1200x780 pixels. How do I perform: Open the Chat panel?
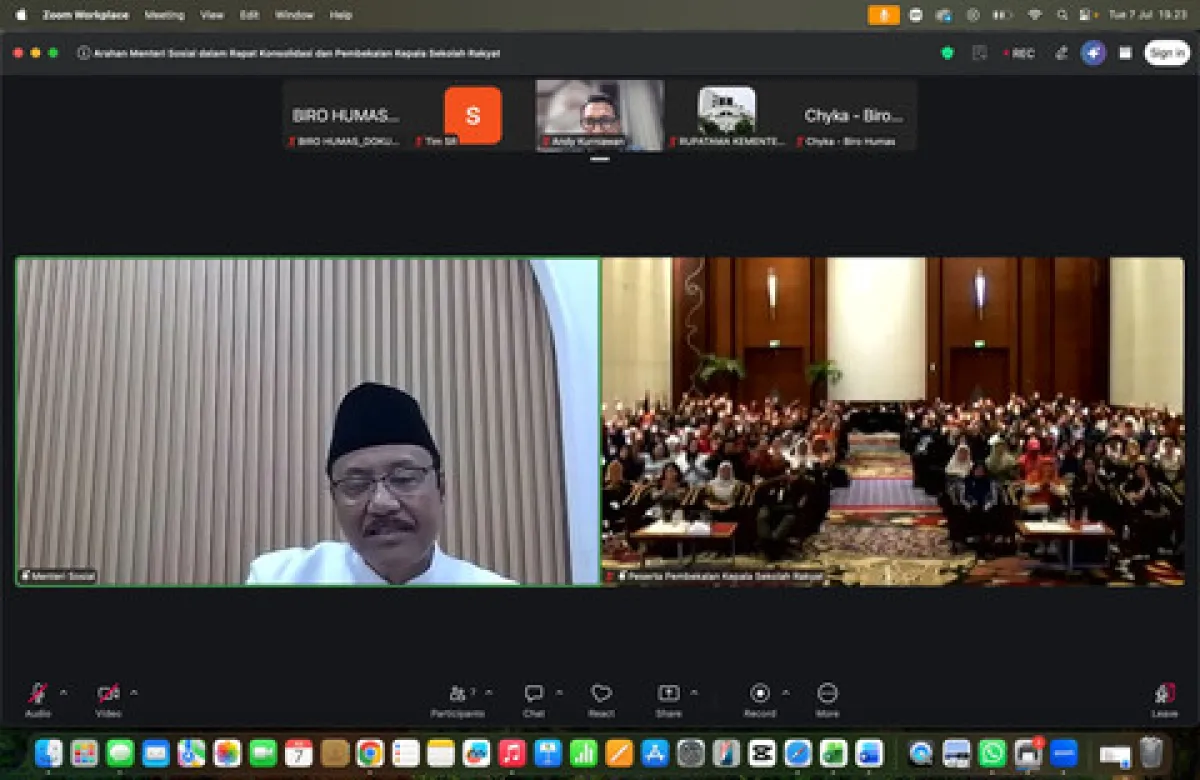click(534, 699)
